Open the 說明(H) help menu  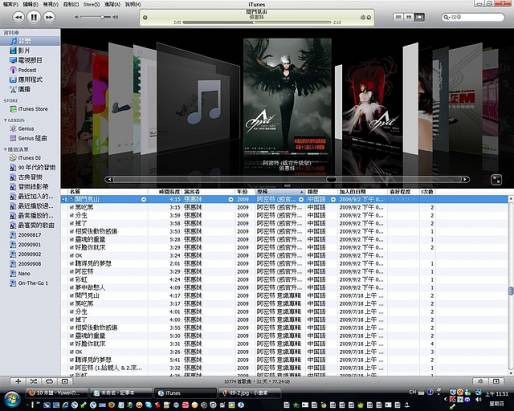[x=133, y=4]
